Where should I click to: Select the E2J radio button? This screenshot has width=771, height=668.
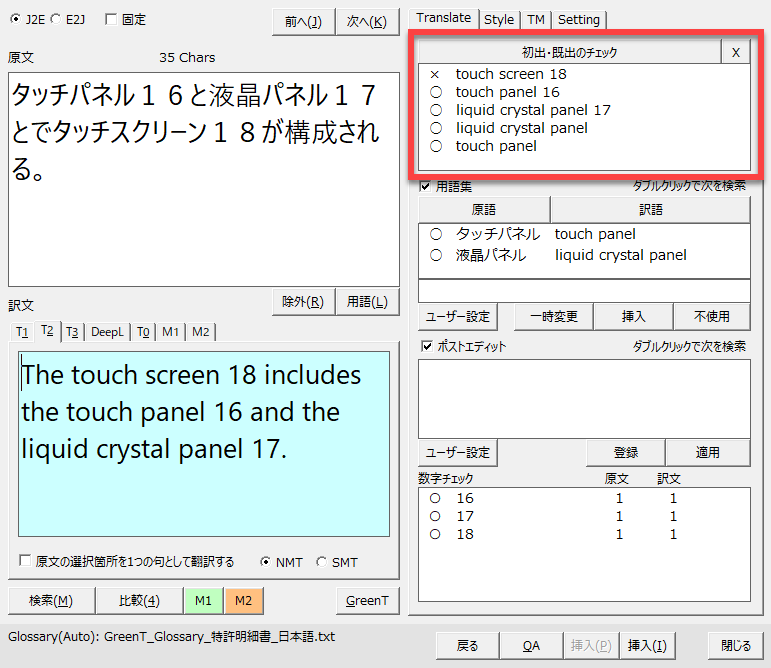[x=55, y=19]
